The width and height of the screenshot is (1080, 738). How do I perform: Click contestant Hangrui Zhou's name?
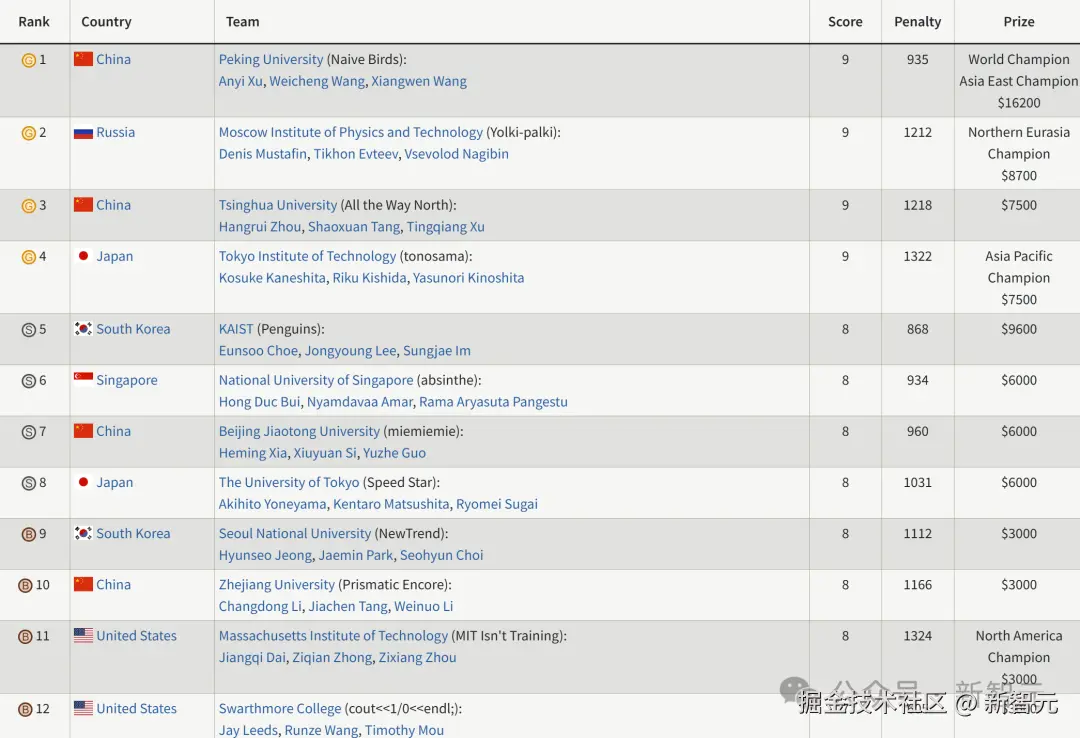(260, 227)
